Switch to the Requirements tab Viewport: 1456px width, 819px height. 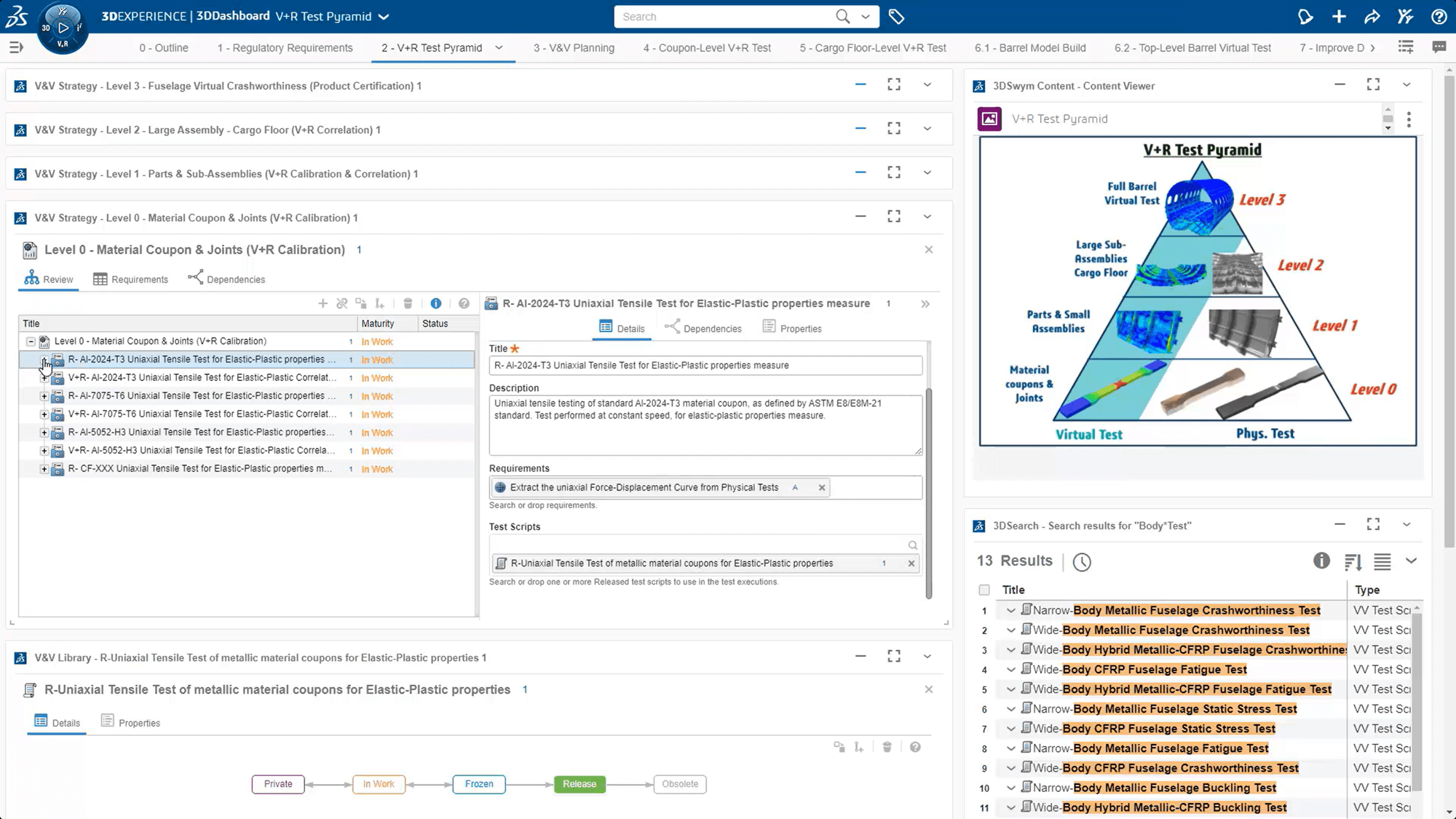131,279
